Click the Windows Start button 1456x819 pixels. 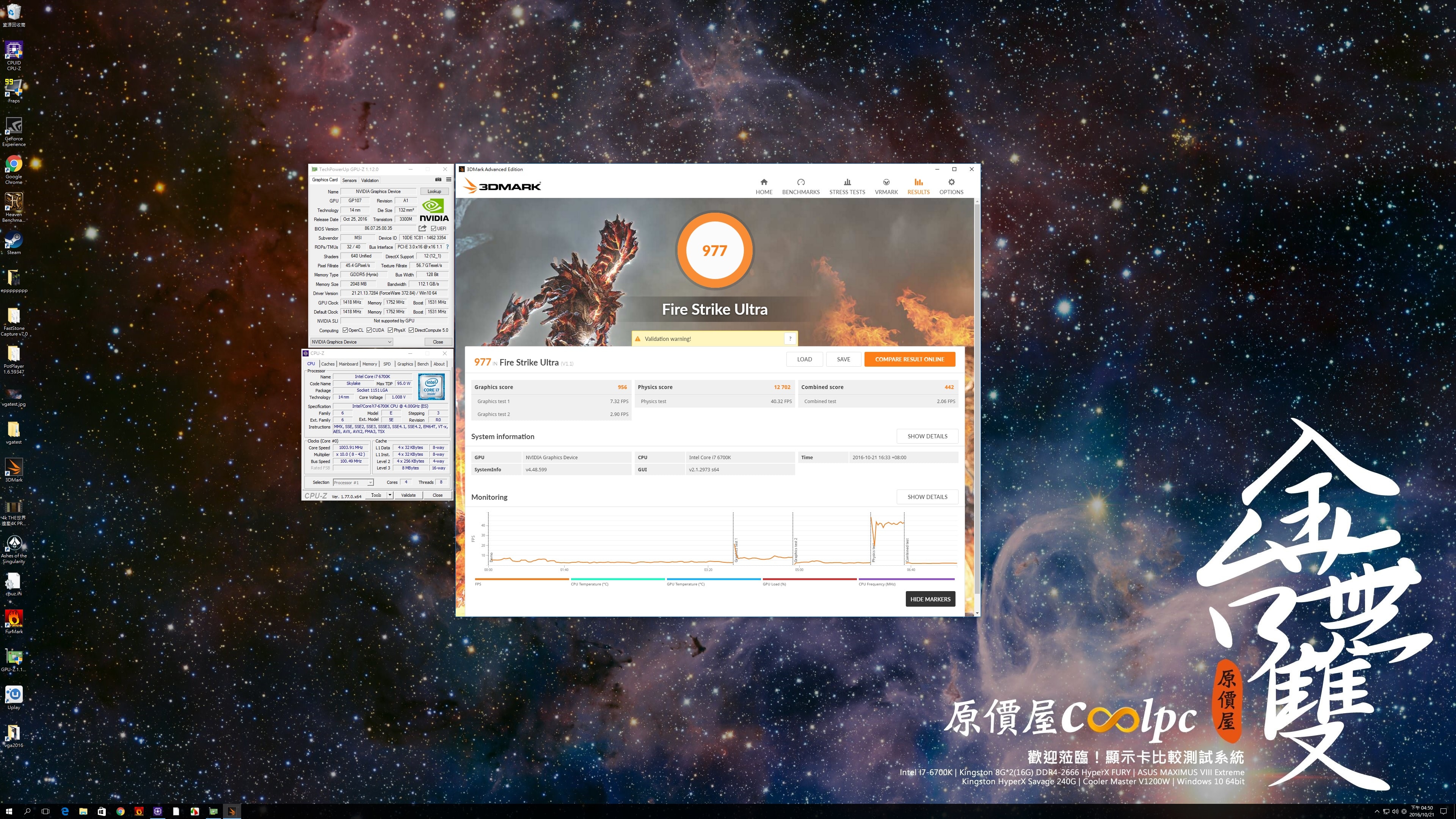(9, 811)
